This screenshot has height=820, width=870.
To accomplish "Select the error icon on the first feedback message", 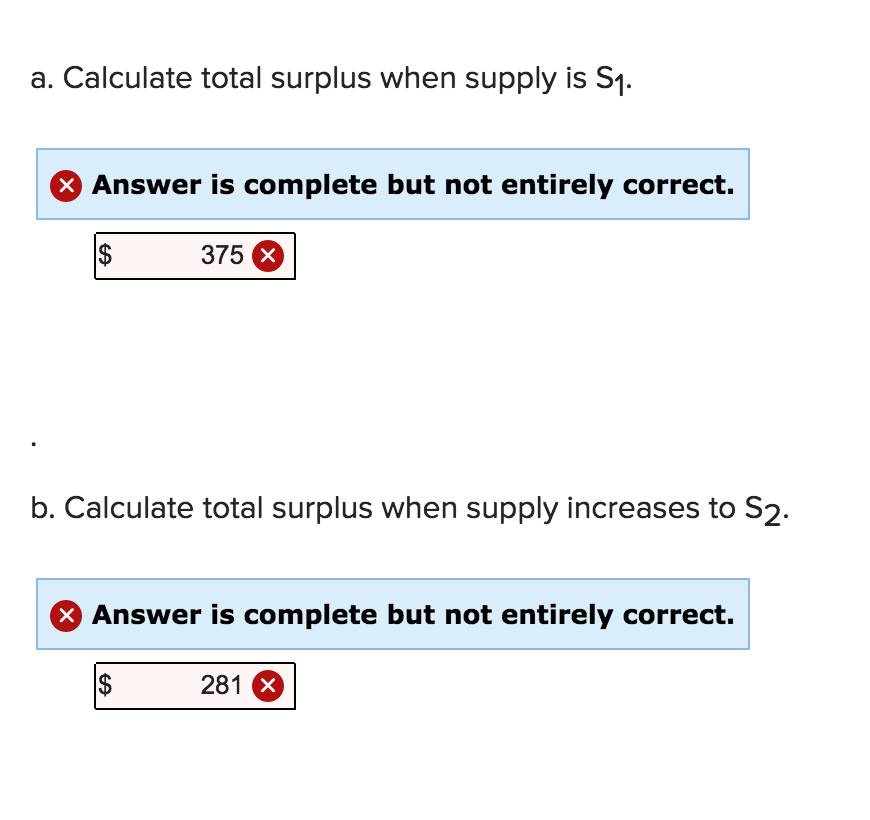I will pos(65,185).
